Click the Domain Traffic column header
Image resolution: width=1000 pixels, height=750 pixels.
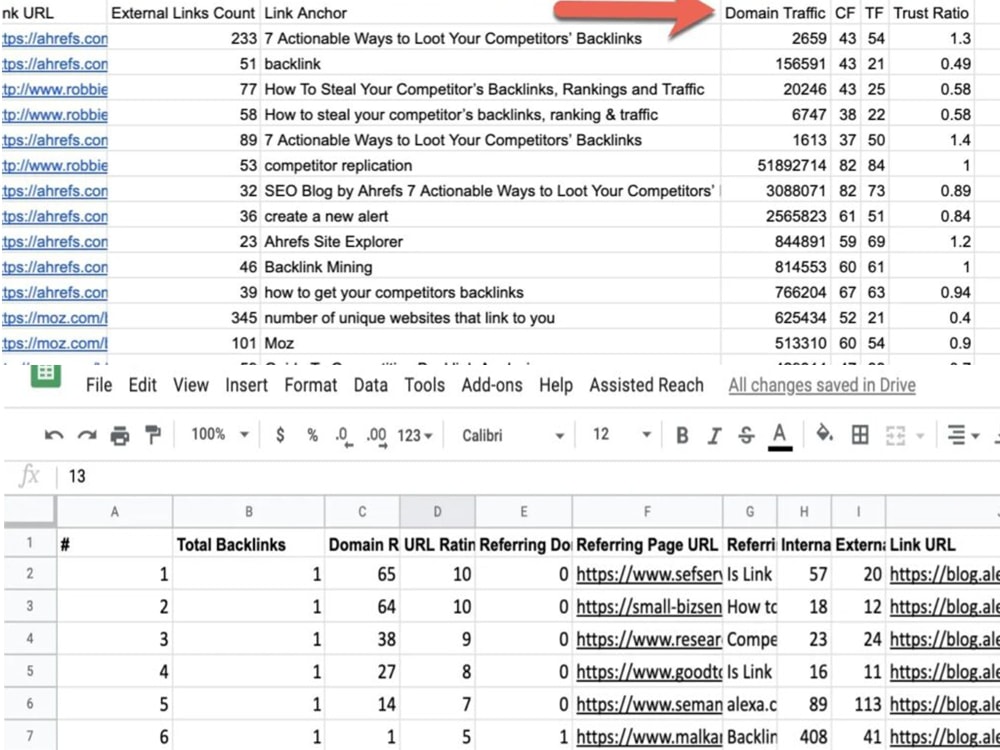tap(776, 13)
